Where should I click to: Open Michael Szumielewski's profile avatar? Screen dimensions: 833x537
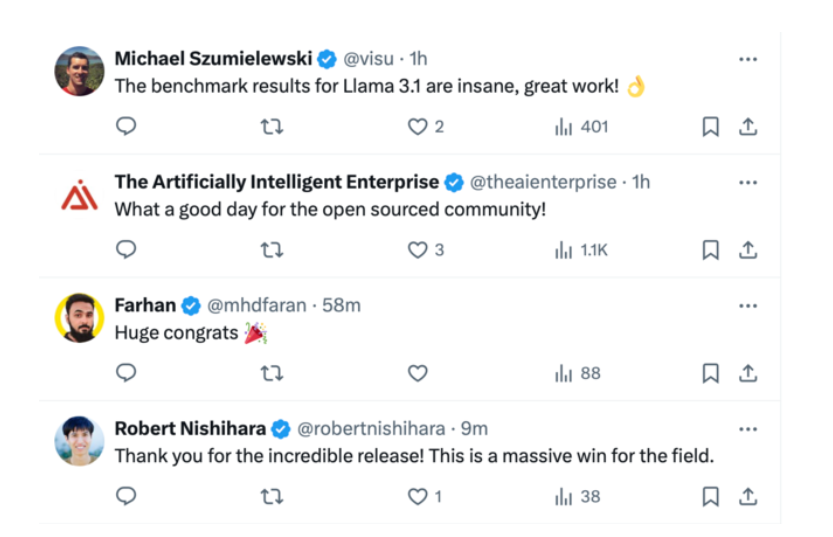[79, 71]
